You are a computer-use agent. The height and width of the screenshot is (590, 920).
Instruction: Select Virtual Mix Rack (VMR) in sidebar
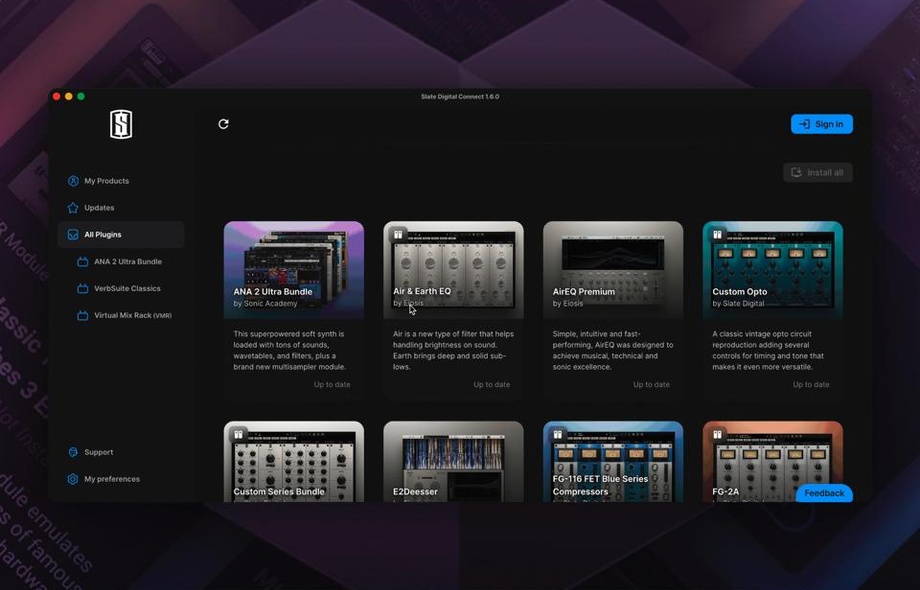(x=133, y=316)
